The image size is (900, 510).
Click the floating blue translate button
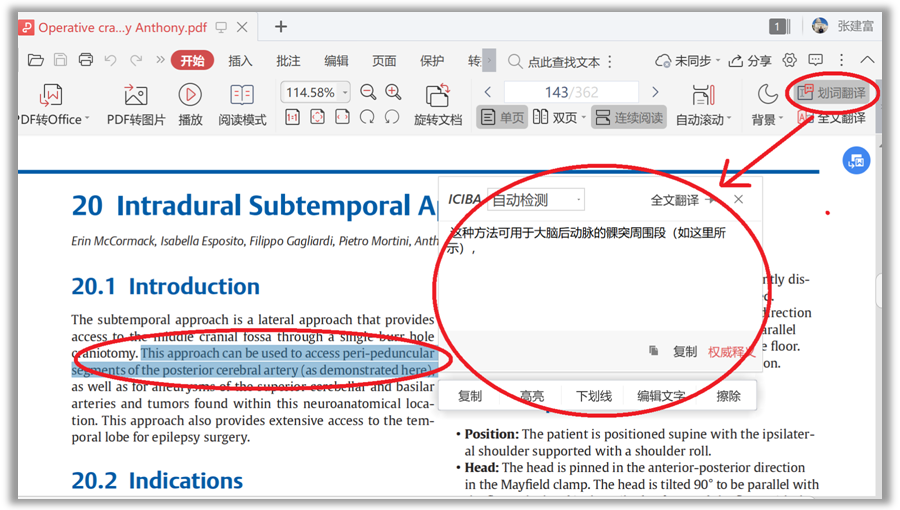pyautogui.click(x=855, y=160)
